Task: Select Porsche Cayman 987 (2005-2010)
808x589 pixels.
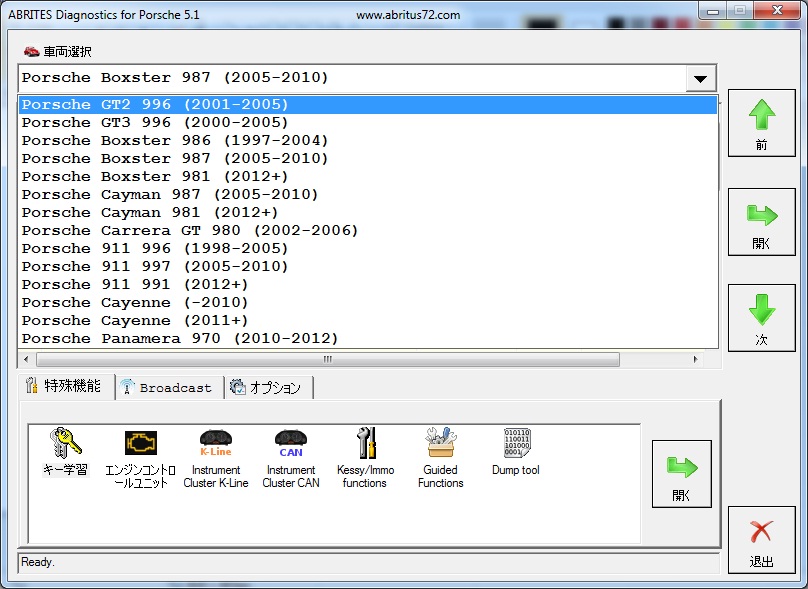Action: tap(368, 195)
